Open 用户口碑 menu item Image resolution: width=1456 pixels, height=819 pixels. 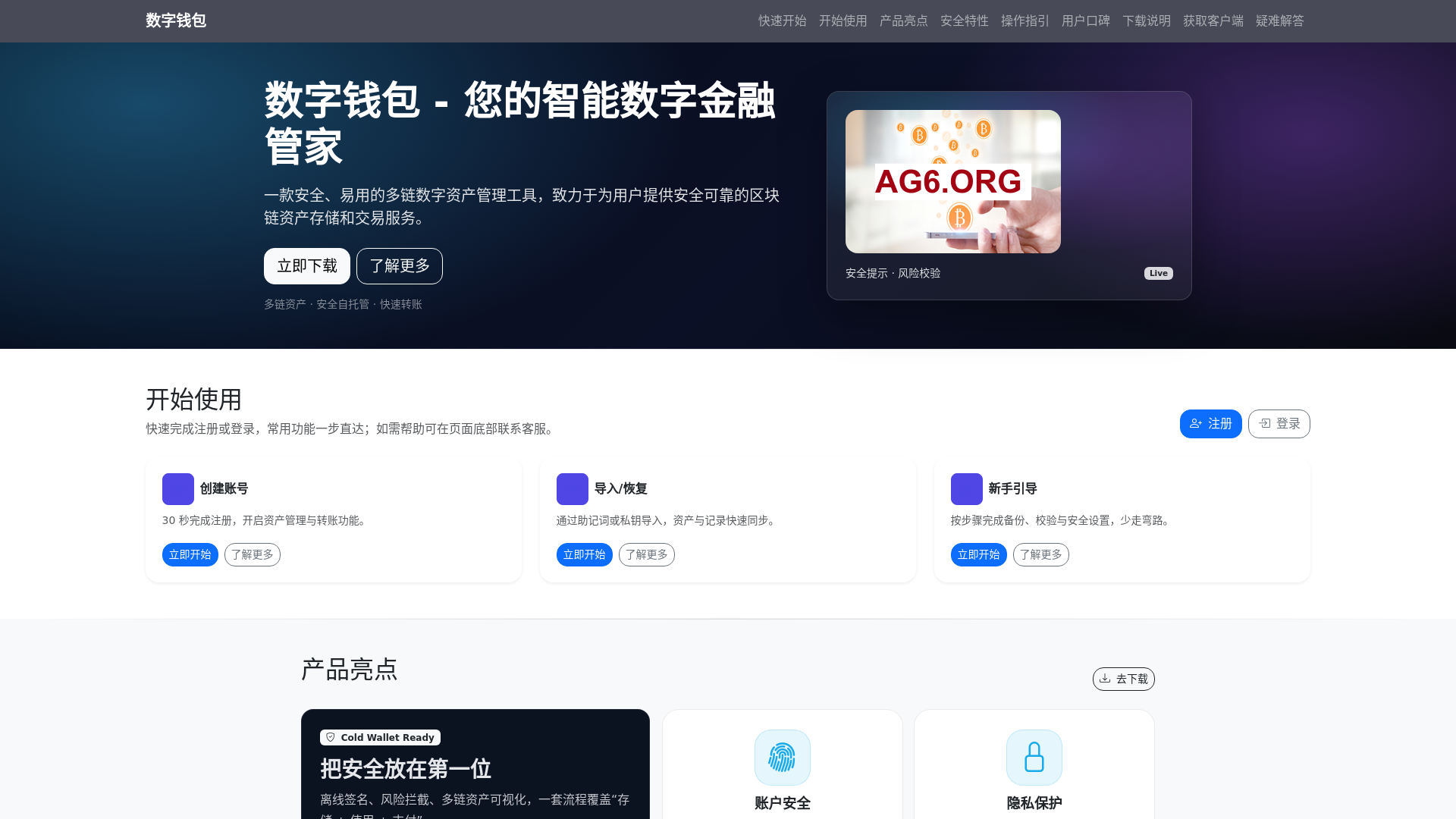coord(1085,20)
